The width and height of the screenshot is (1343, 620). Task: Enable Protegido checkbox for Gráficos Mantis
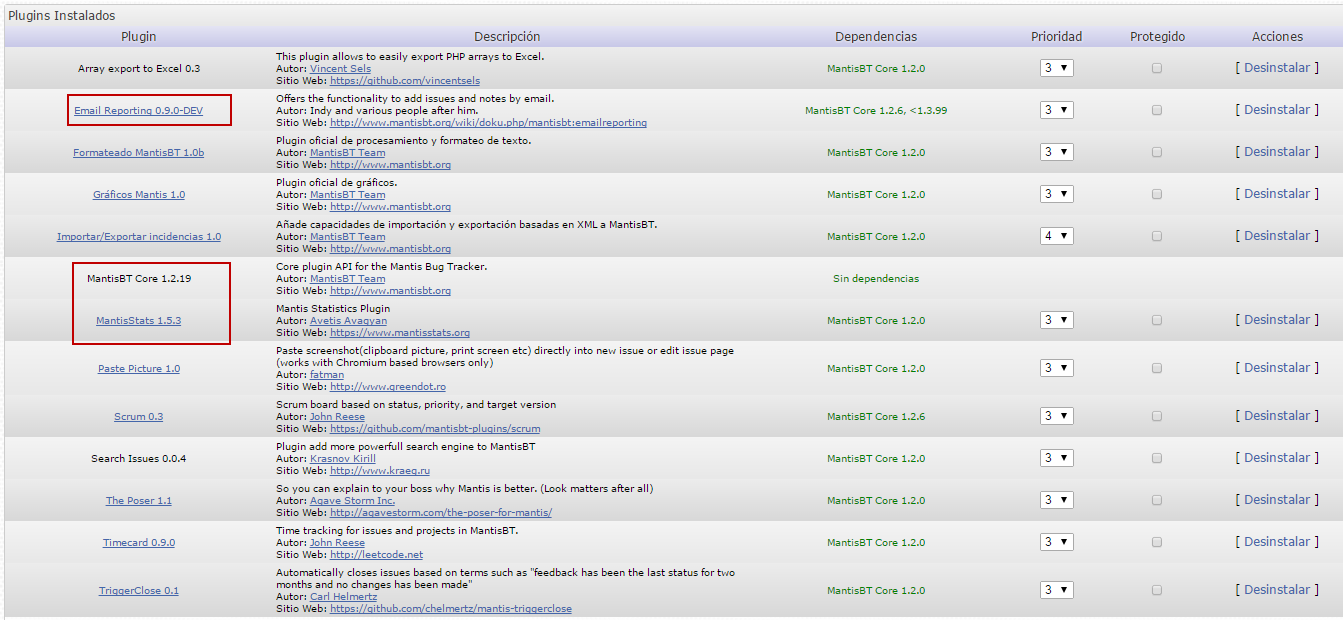[x=1157, y=195]
